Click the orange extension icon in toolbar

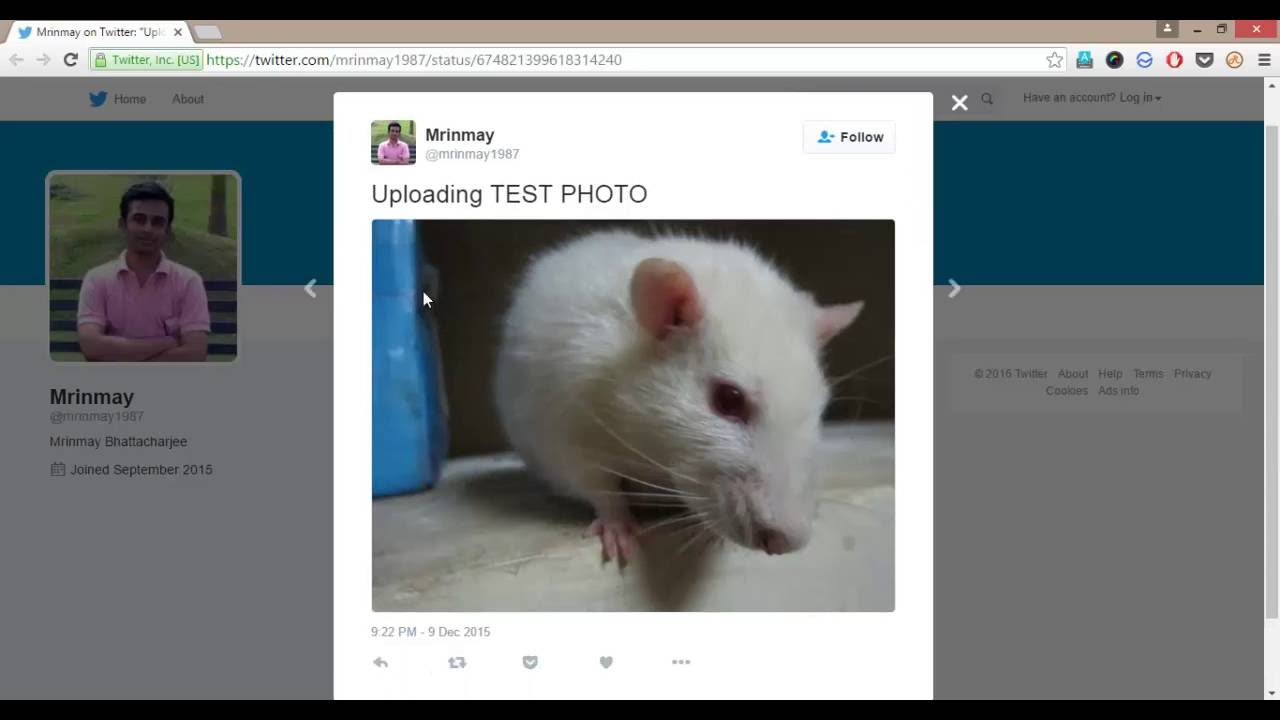pos(1234,60)
